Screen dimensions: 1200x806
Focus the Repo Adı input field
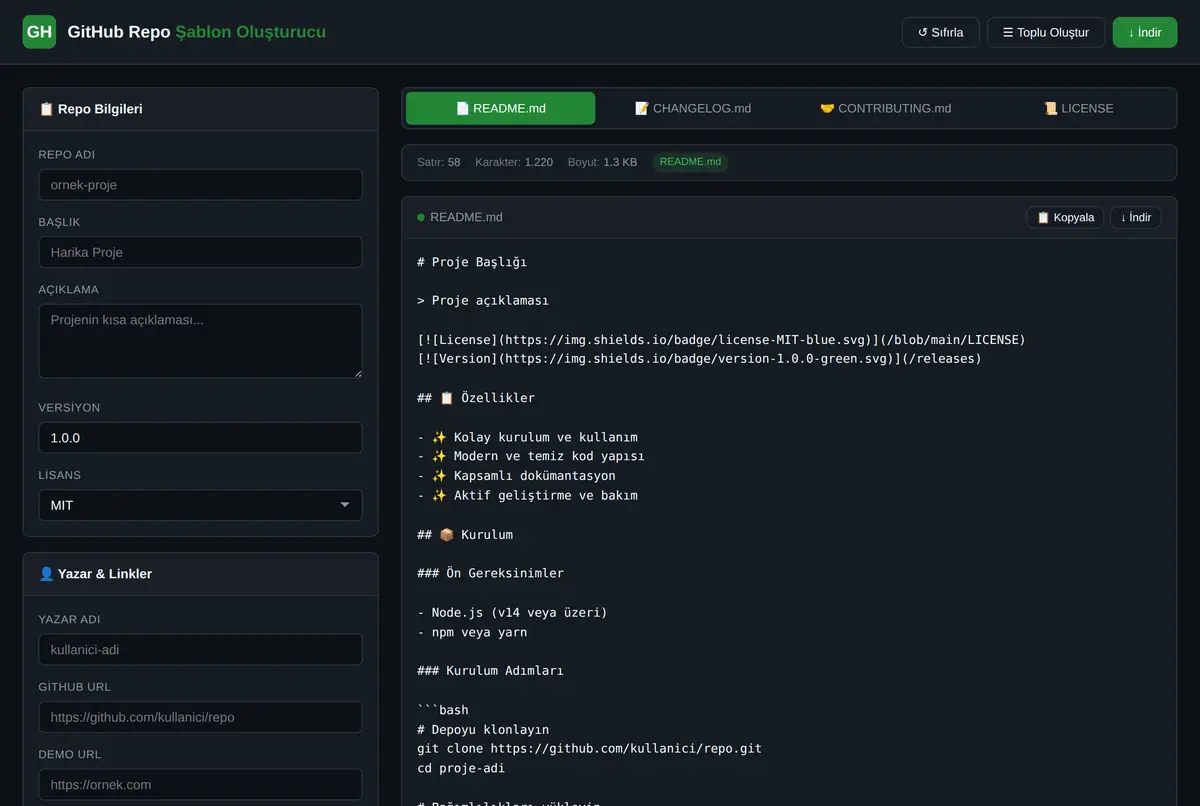200,184
